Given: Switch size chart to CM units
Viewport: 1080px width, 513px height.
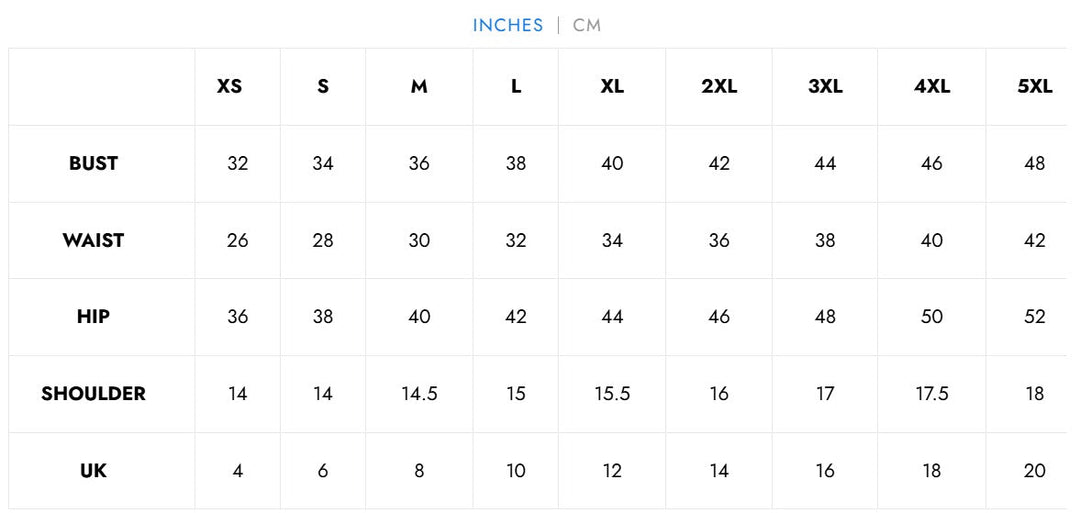Looking at the screenshot, I should click(x=587, y=25).
